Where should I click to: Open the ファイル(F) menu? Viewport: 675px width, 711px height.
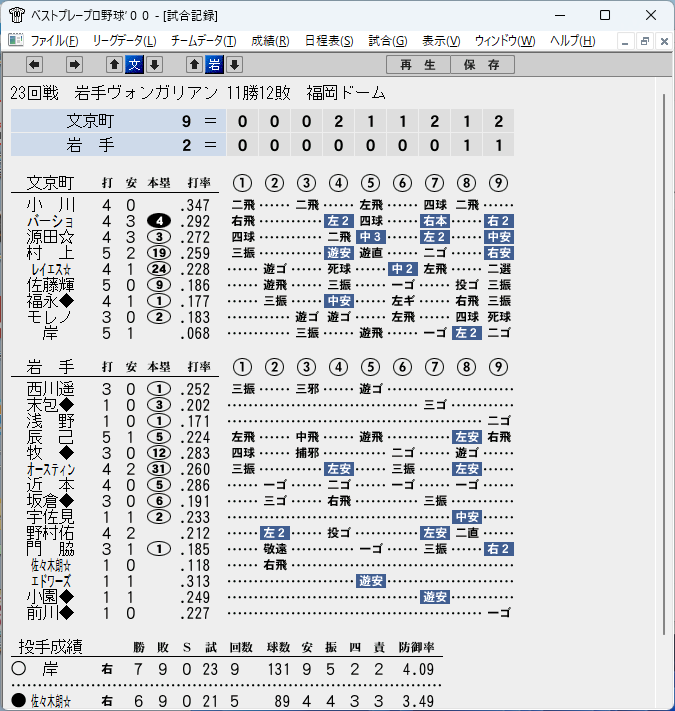[x=54, y=41]
